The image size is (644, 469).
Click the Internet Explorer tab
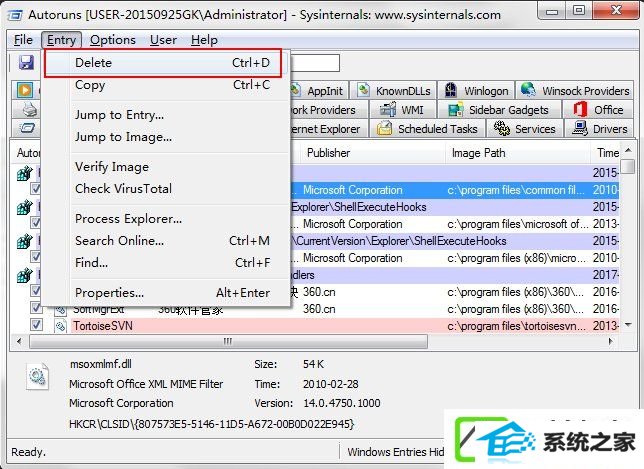(x=327, y=129)
